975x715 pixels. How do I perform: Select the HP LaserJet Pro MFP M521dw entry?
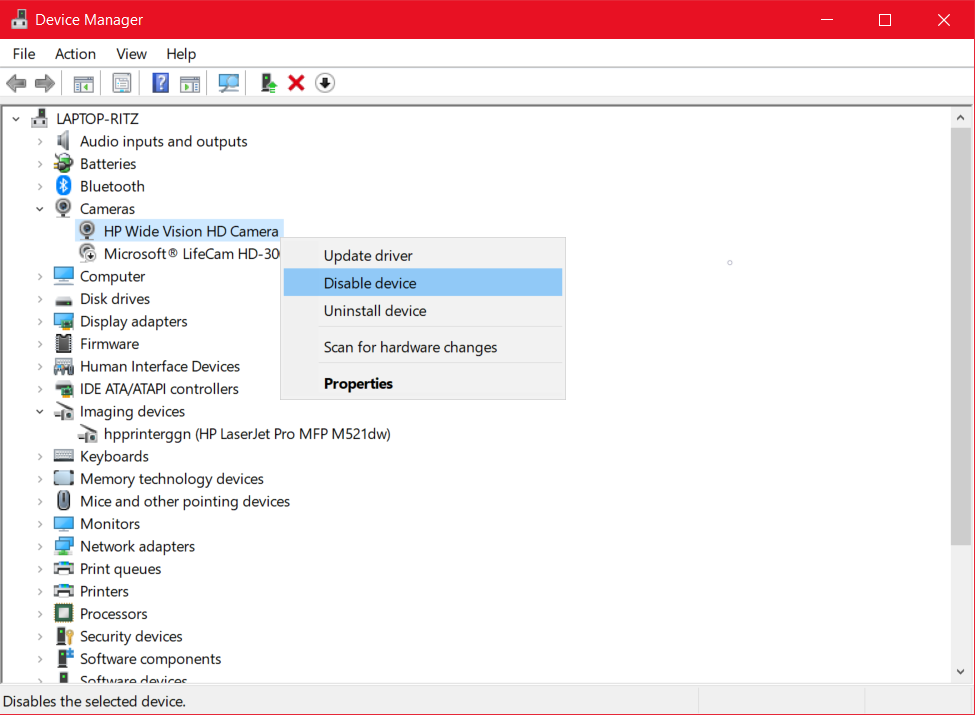(247, 434)
